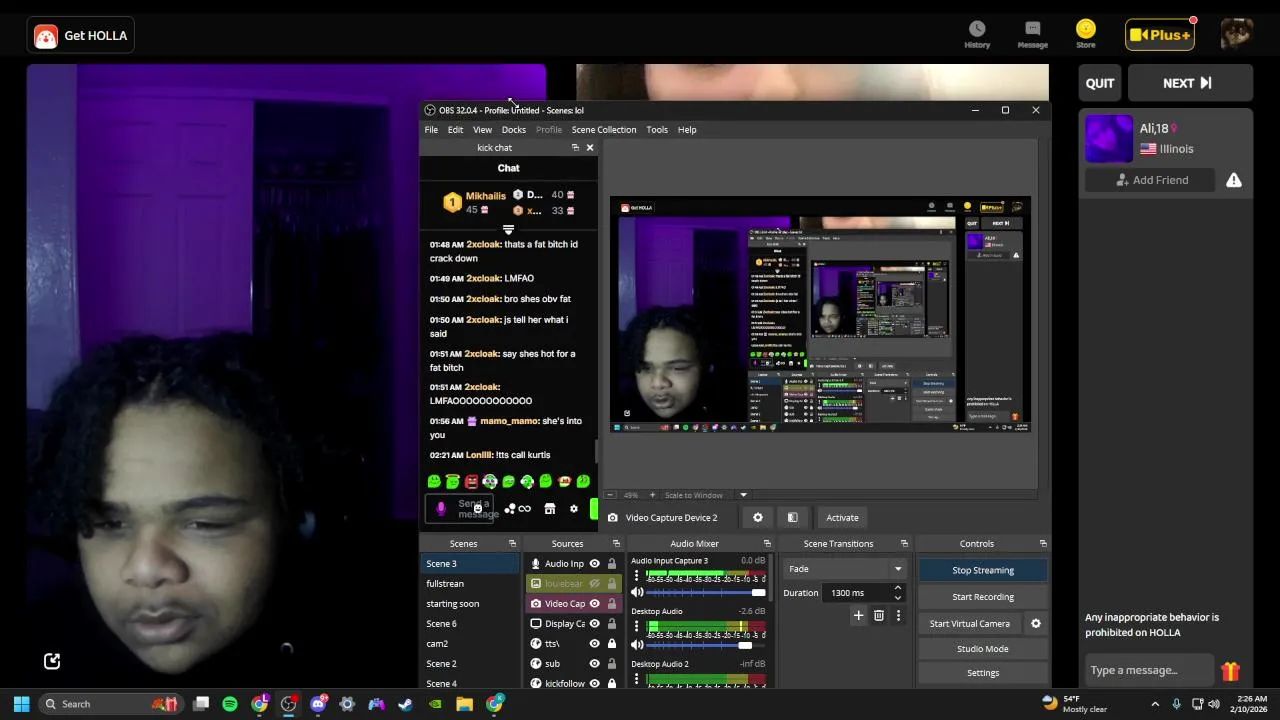This screenshot has height=720, width=1280.
Task: Float the Scenes dock
Action: [512, 544]
